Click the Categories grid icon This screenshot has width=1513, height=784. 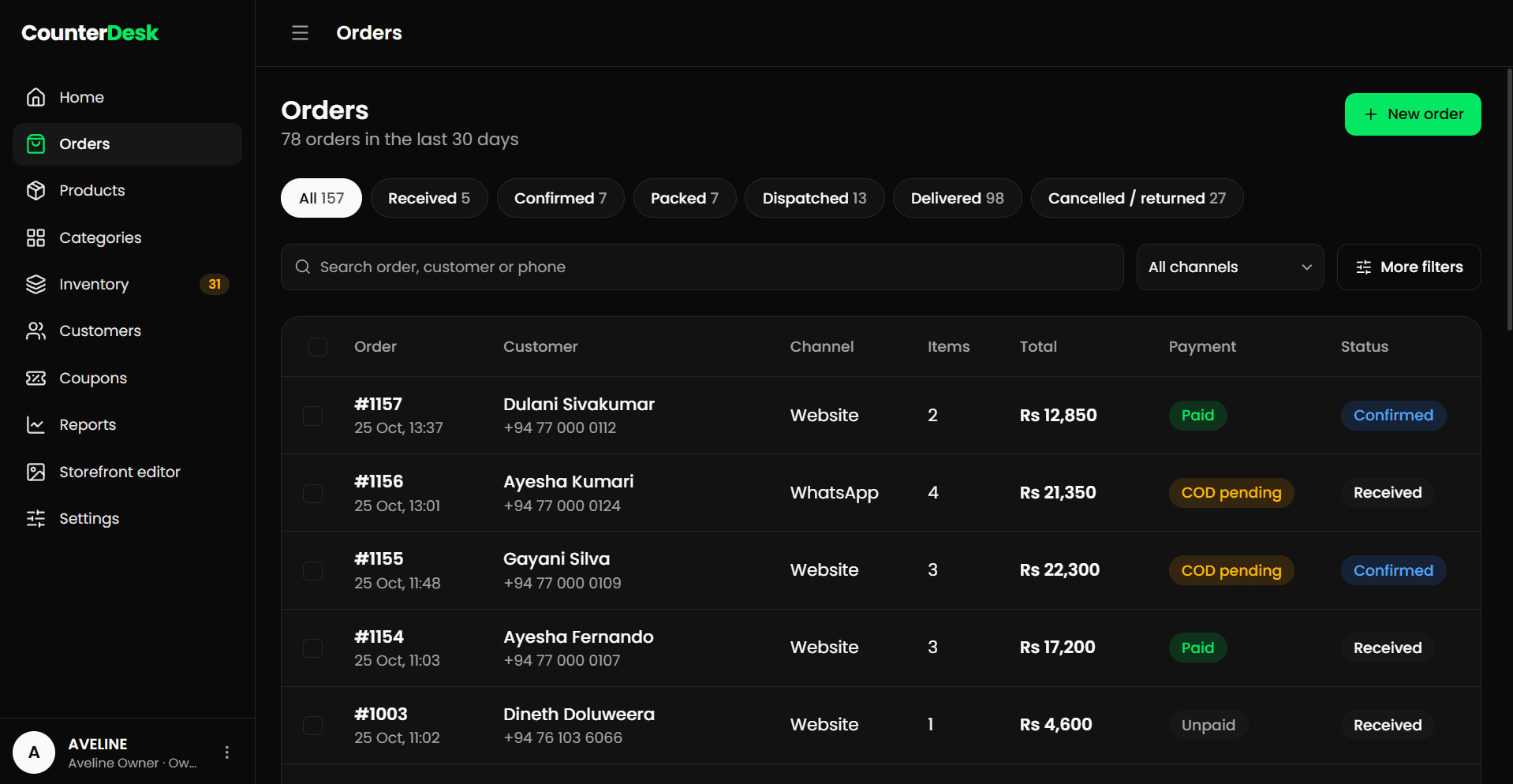pos(35,237)
